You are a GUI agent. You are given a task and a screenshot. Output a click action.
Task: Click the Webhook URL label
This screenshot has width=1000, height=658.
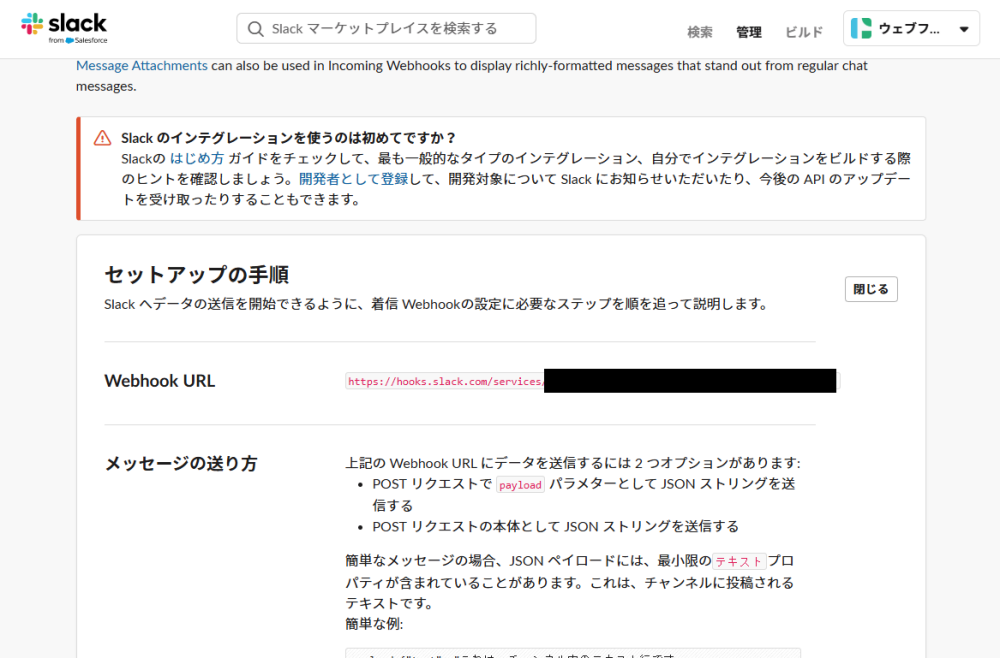[159, 381]
